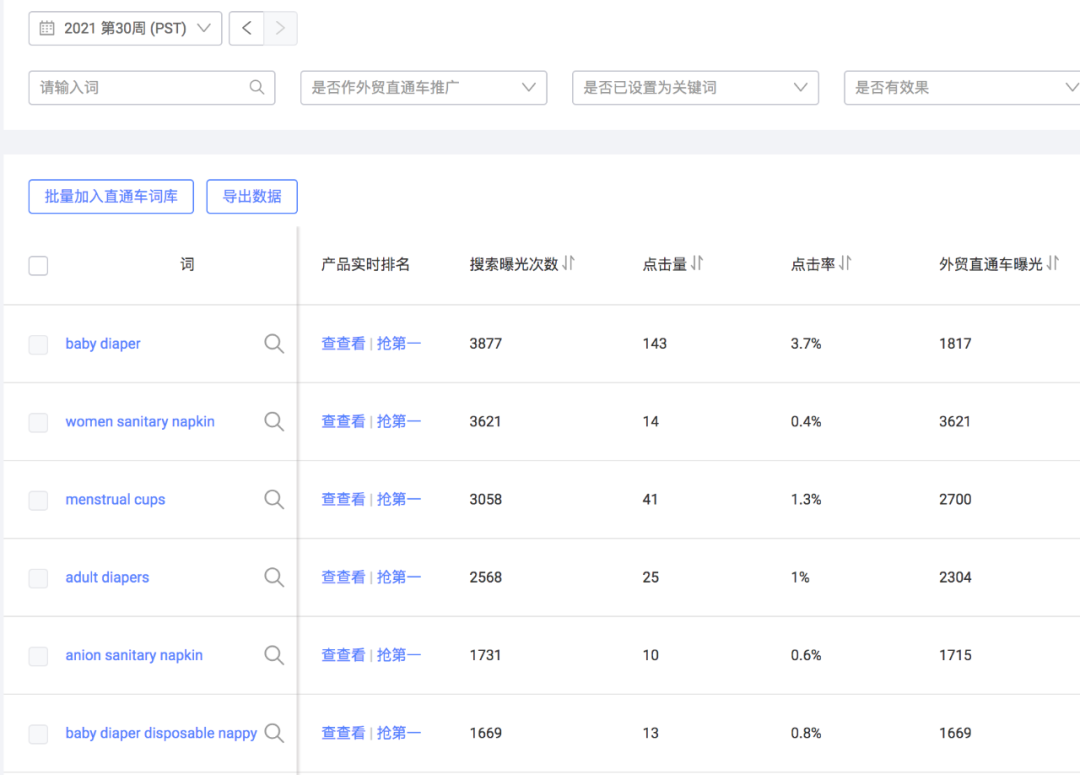Screen dimensions: 1080x775
Task: Click magnifier next to women sanitary napkin
Action: pos(274,422)
